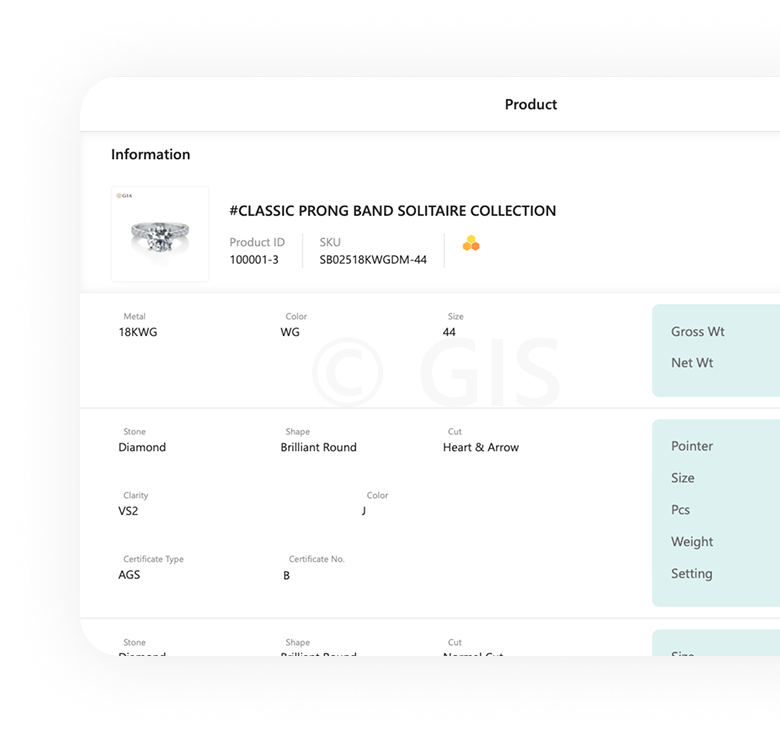Click the orange honeycomb icon beside SKU
The height and width of the screenshot is (740, 780).
click(x=471, y=243)
